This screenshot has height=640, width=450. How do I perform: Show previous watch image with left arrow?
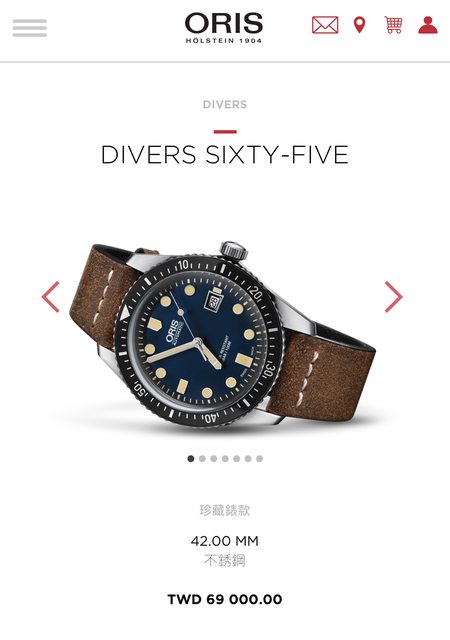coord(51,297)
